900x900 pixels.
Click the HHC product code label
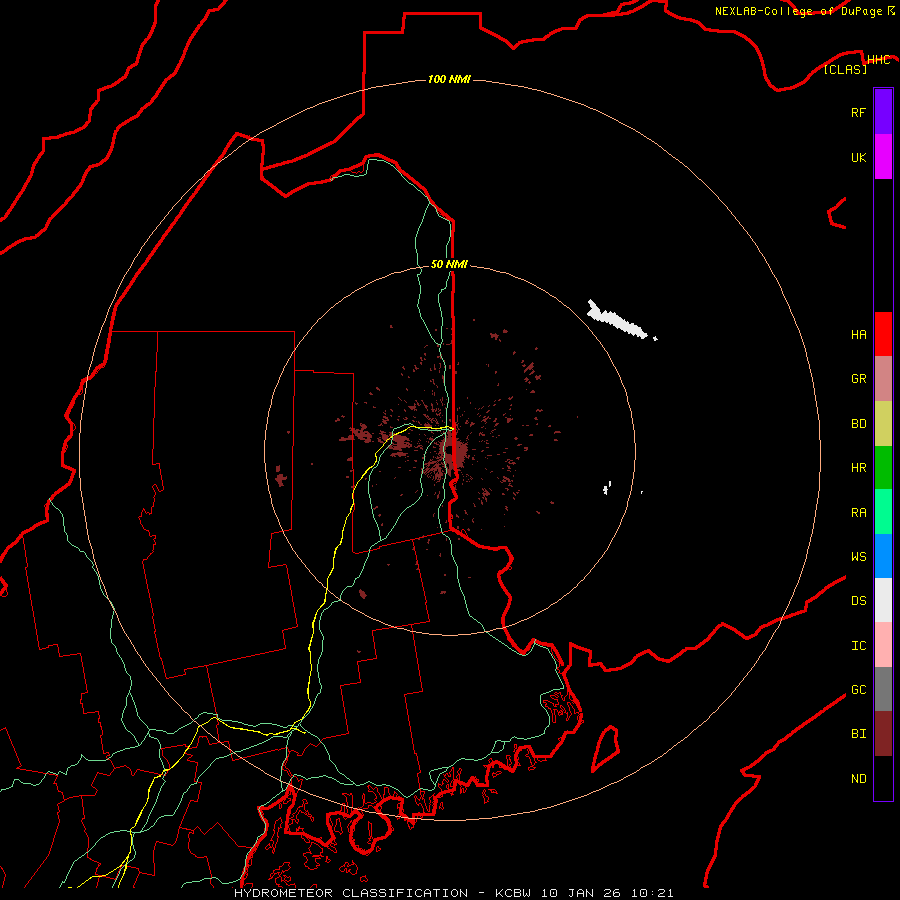click(878, 60)
